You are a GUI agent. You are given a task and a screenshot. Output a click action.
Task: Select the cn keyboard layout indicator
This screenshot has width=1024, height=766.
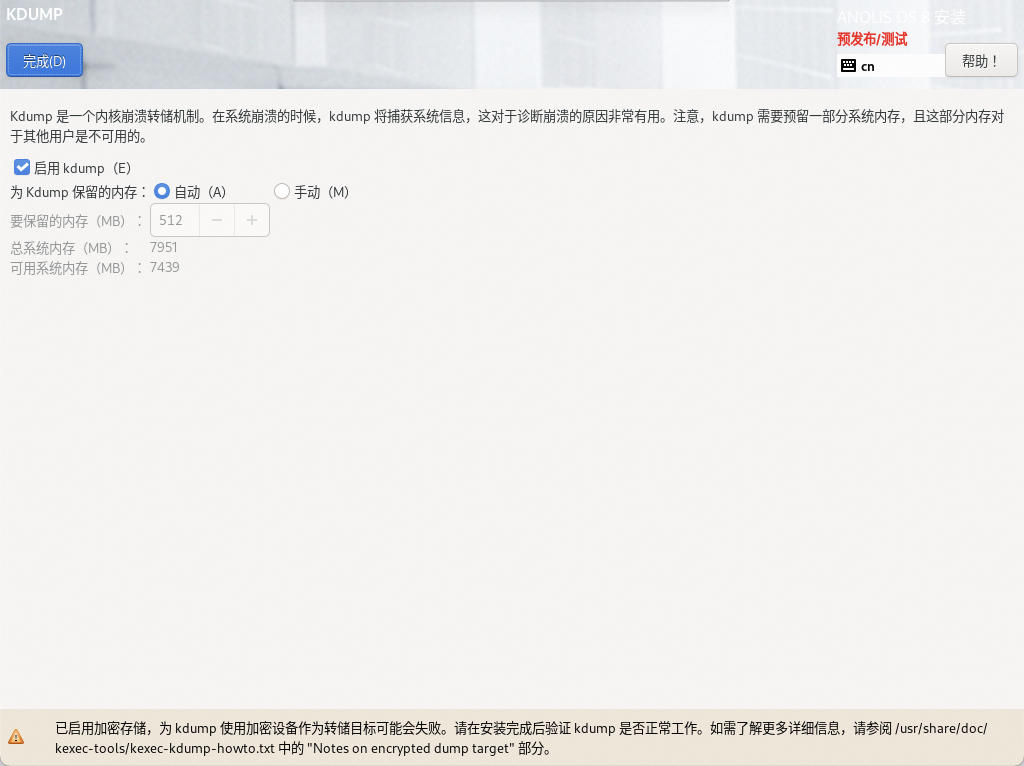pos(868,66)
